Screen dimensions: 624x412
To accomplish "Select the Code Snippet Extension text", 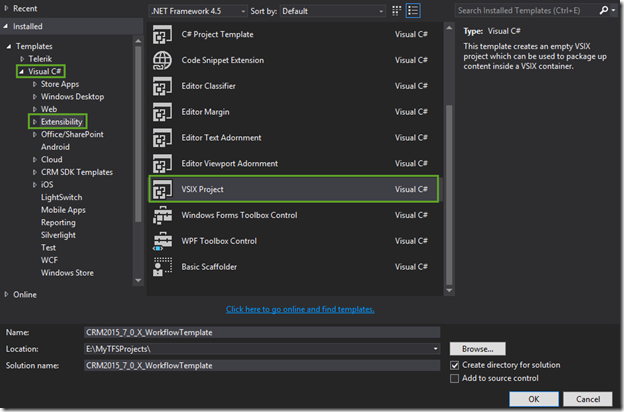I will point(222,60).
